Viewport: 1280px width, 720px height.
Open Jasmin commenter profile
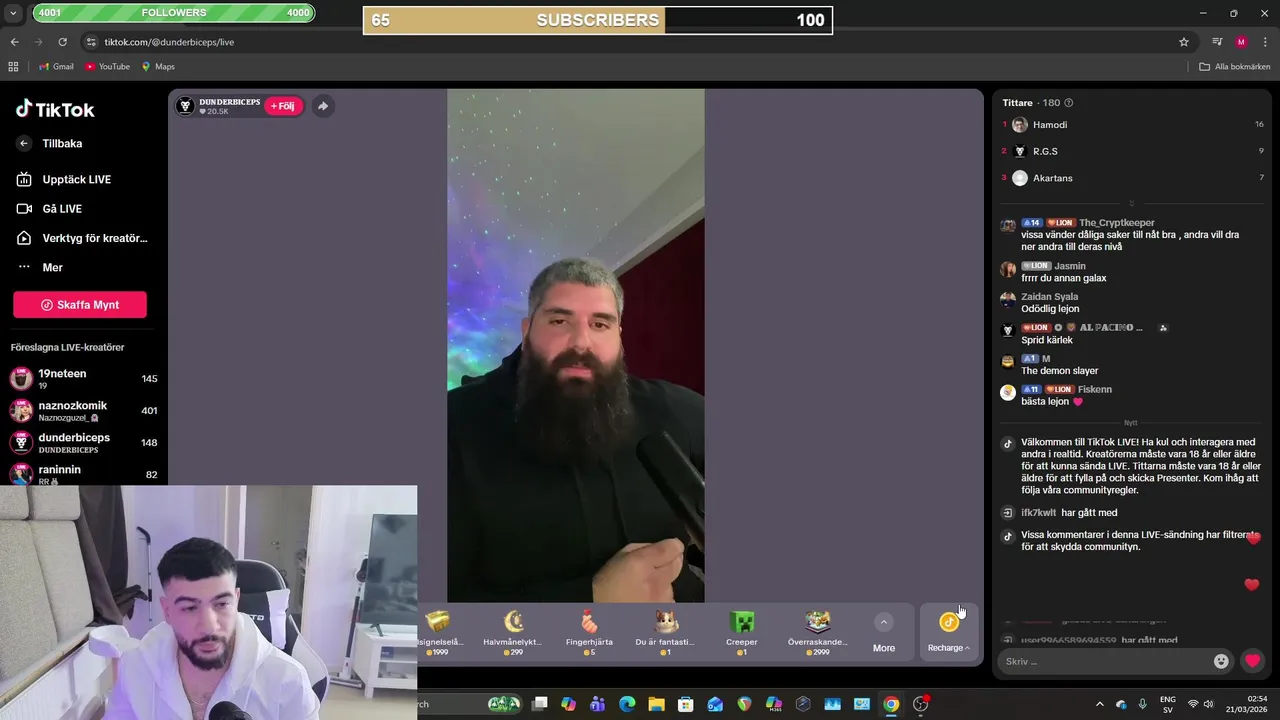point(1069,266)
